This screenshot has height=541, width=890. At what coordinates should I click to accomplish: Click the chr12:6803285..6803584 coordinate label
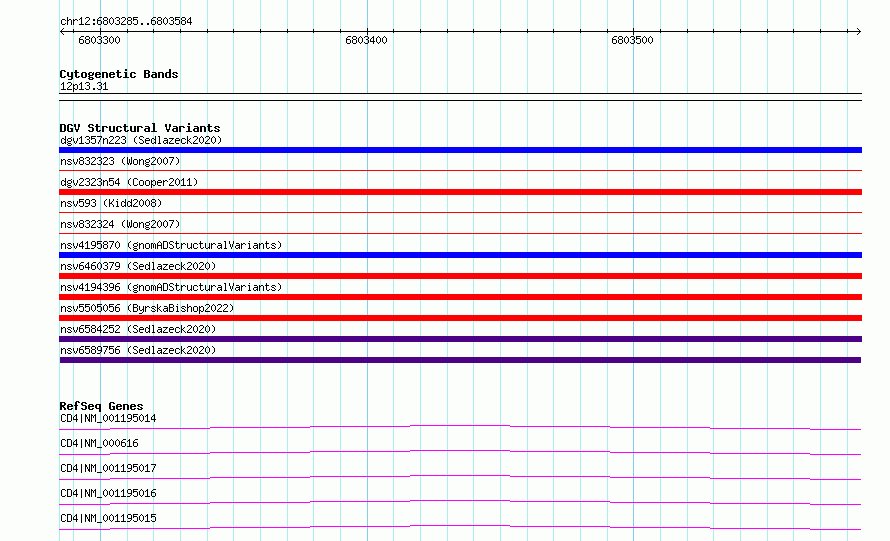pos(126,21)
